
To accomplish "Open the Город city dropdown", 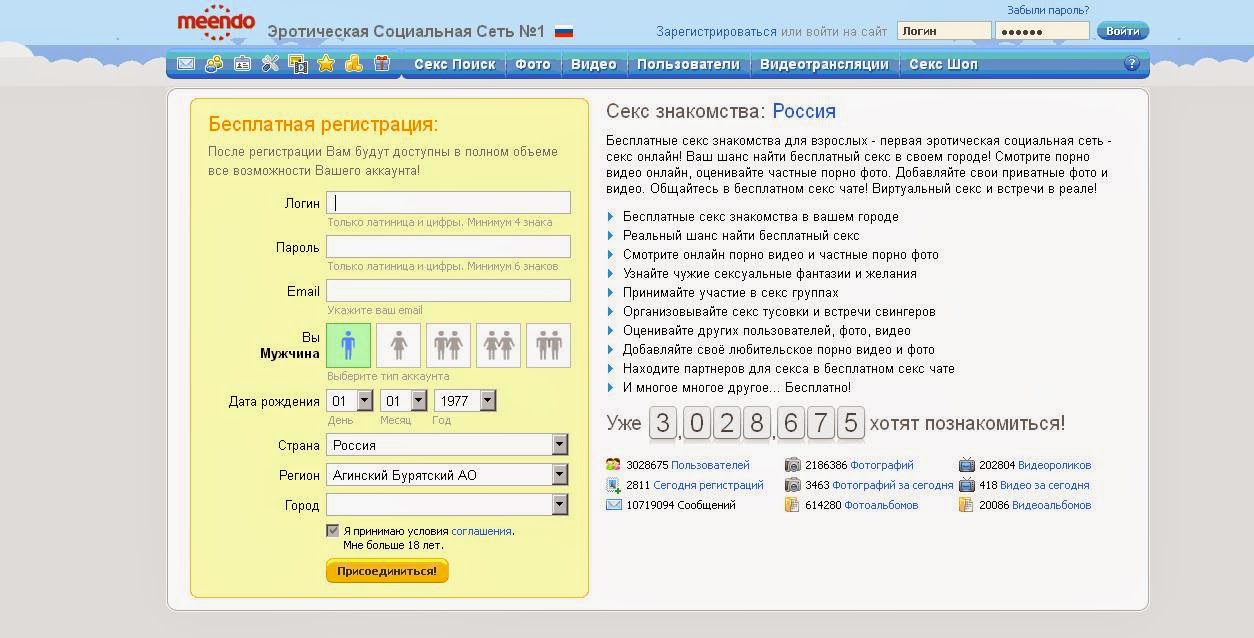I will tap(448, 505).
